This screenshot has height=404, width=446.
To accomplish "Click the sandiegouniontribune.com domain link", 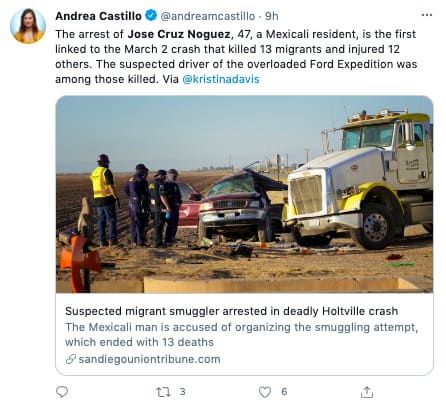I will tap(149, 359).
